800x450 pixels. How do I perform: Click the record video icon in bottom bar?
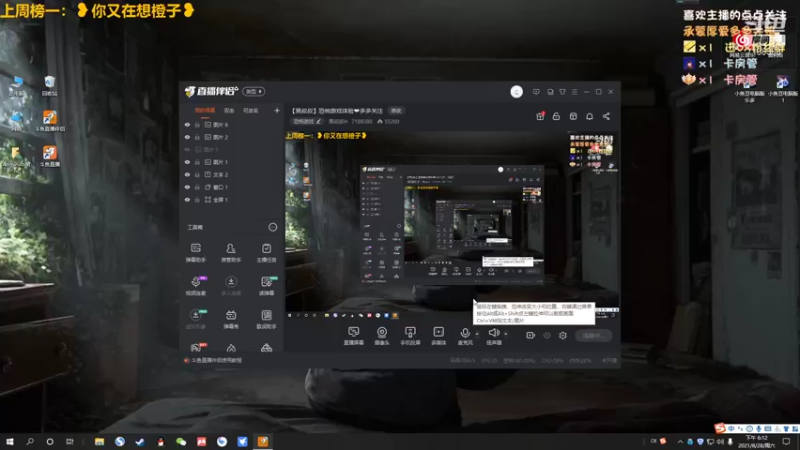(x=531, y=335)
